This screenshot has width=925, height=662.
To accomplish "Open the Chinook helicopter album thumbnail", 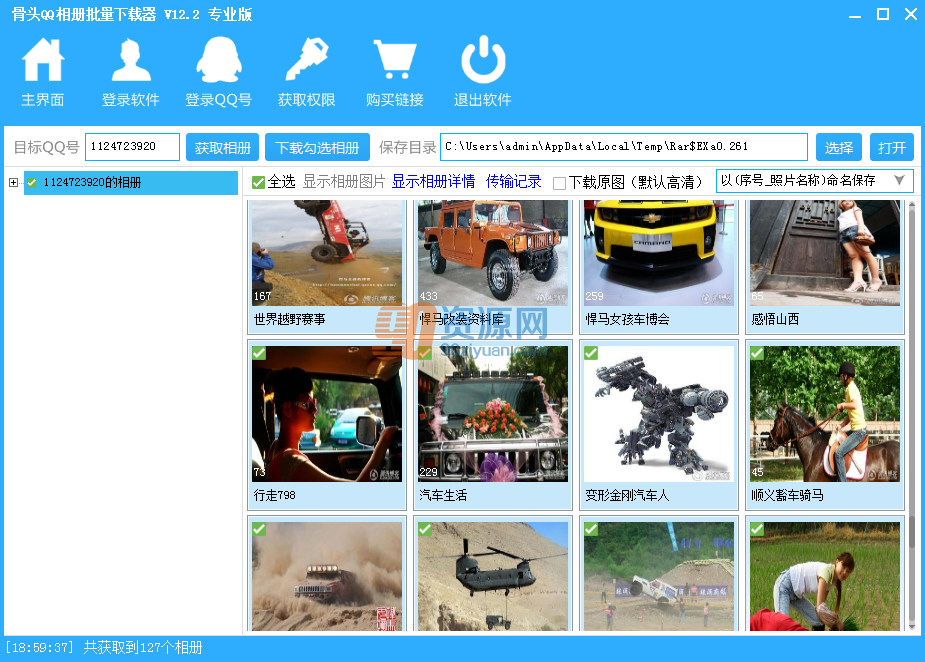I will 493,576.
